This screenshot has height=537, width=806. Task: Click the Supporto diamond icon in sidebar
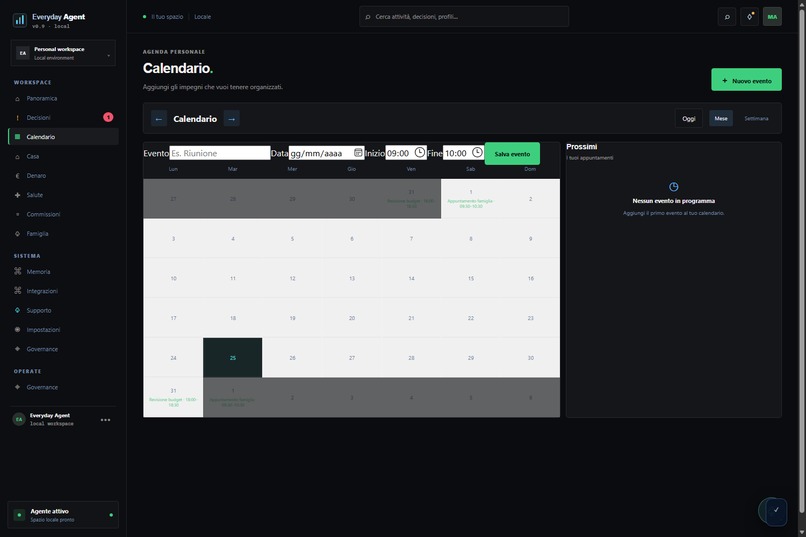click(x=17, y=310)
